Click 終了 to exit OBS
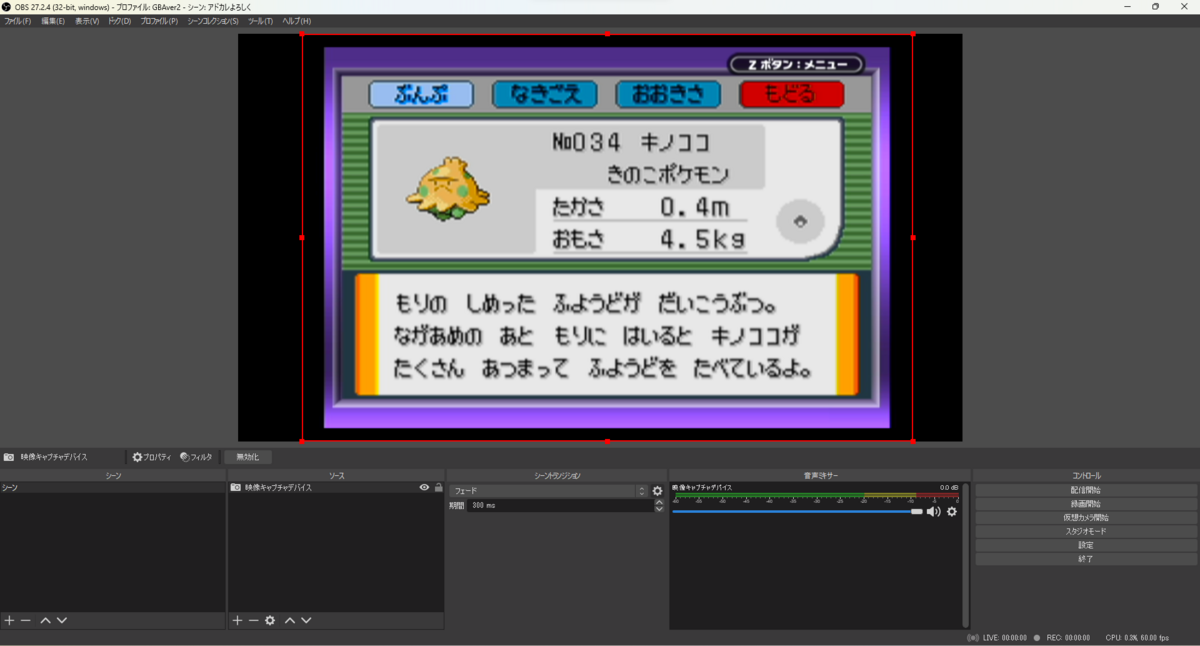Viewport: 1200px width, 646px height. pos(1085,560)
